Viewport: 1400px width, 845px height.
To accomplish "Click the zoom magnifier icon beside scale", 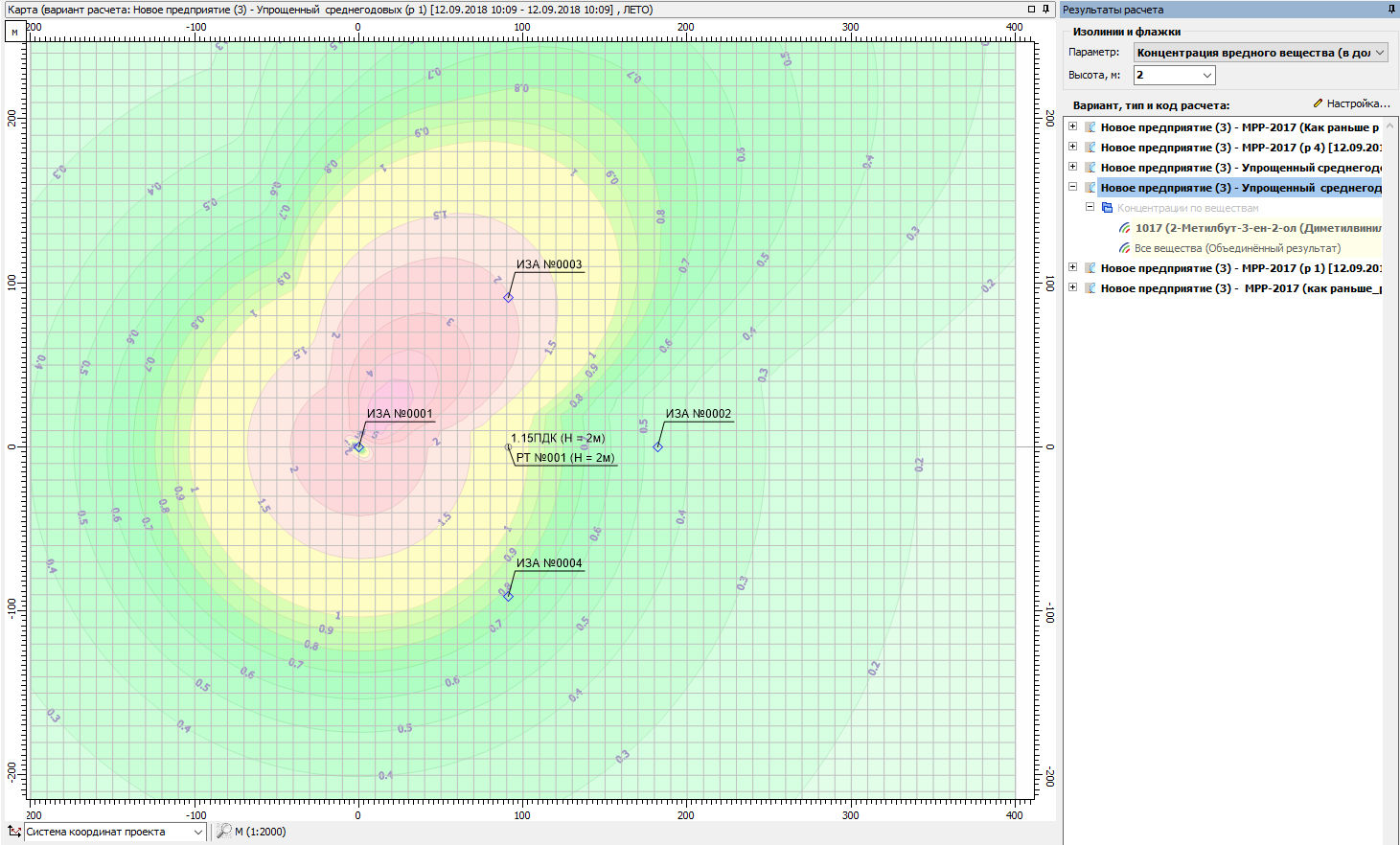I will pos(223,832).
